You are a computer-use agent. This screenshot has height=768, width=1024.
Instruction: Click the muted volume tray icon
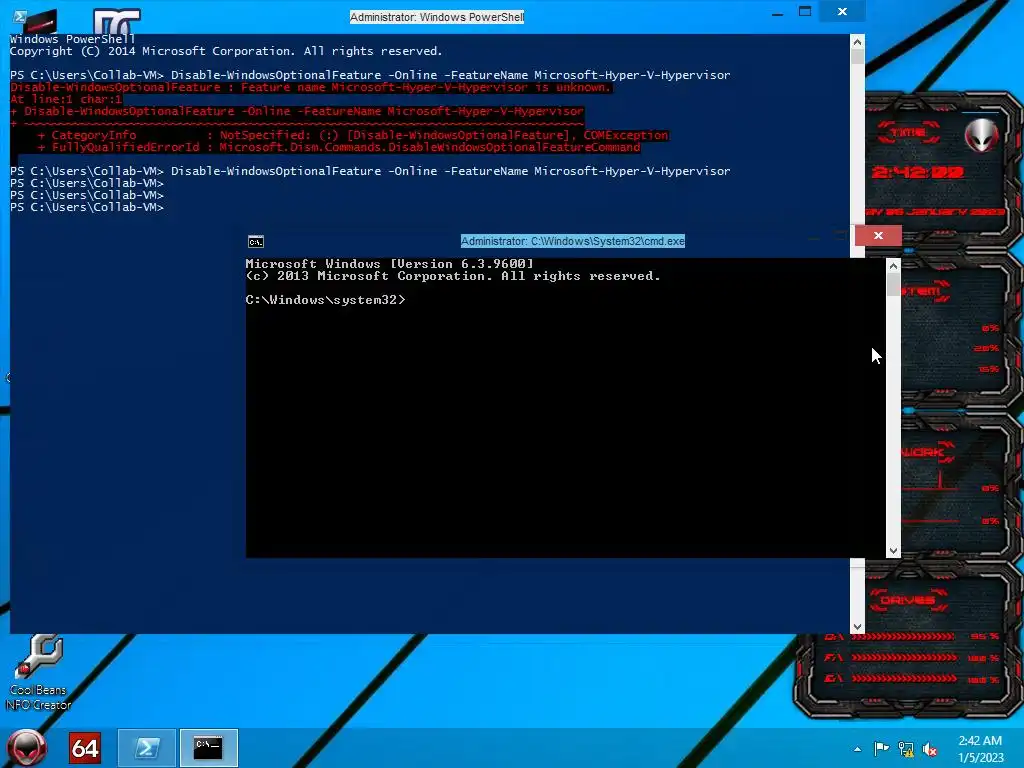click(x=930, y=749)
